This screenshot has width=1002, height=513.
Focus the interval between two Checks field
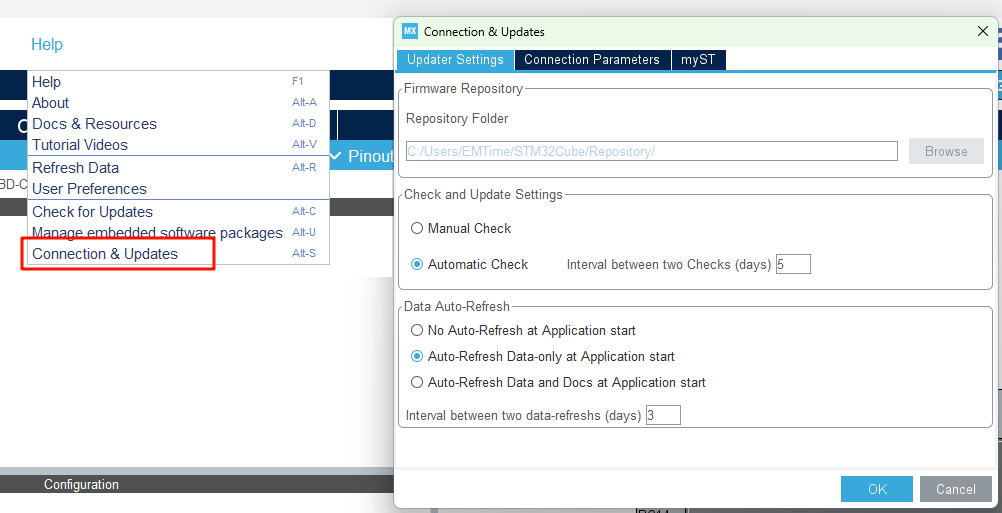click(x=792, y=265)
